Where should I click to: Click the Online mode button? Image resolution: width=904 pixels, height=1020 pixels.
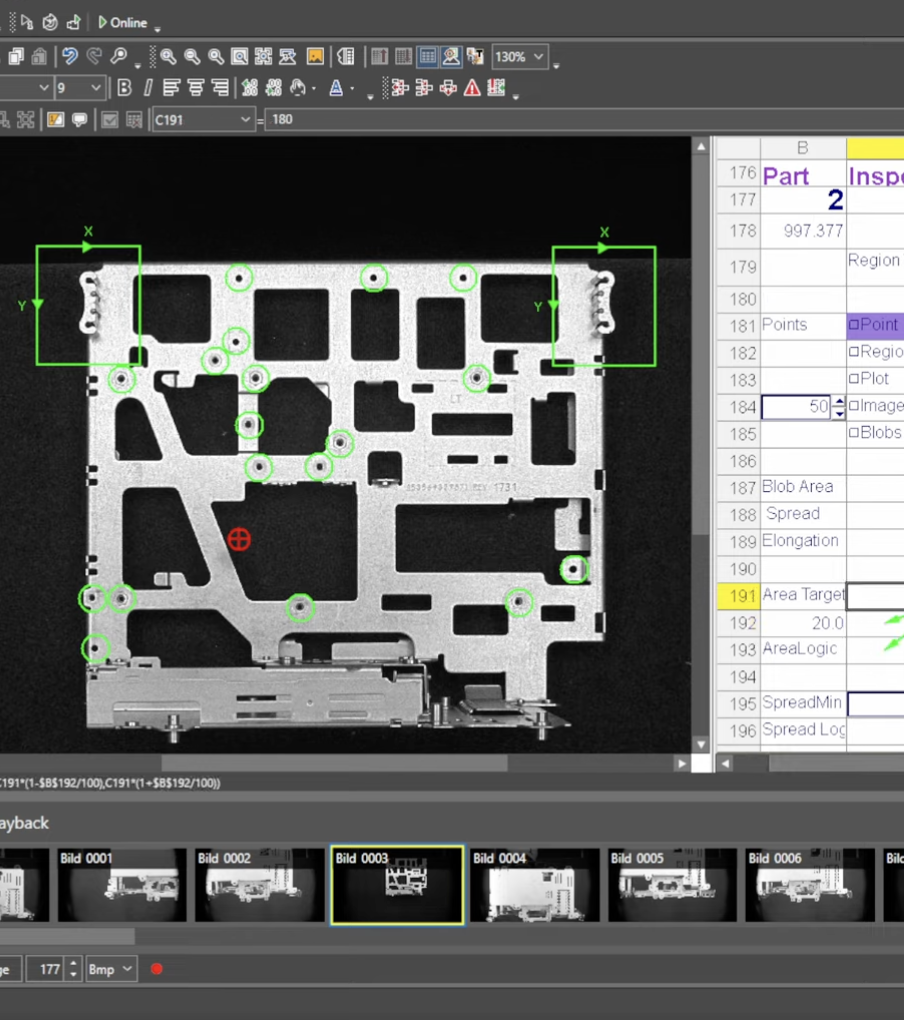click(x=122, y=22)
